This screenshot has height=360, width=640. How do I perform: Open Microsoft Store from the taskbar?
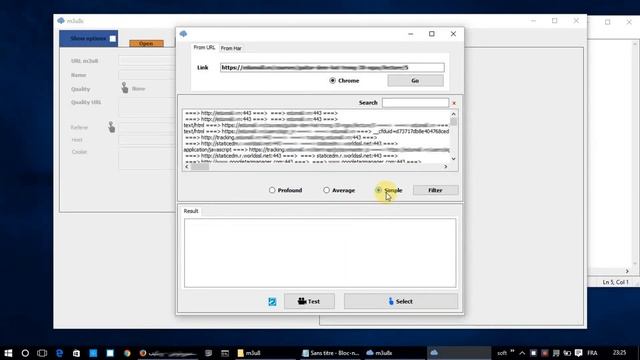pyautogui.click(x=76, y=353)
